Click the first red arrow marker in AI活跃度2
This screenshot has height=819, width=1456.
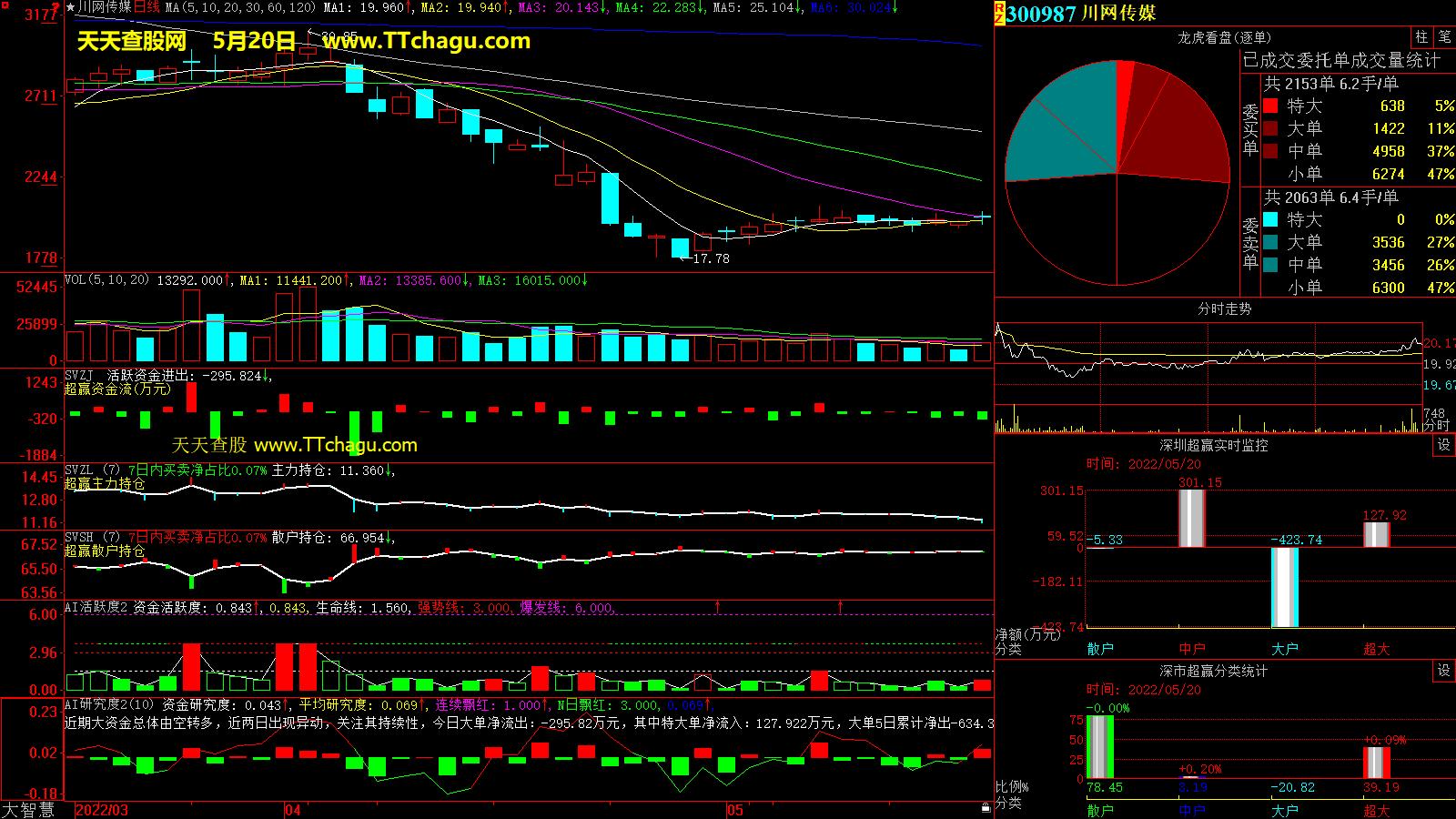pyautogui.click(x=718, y=606)
